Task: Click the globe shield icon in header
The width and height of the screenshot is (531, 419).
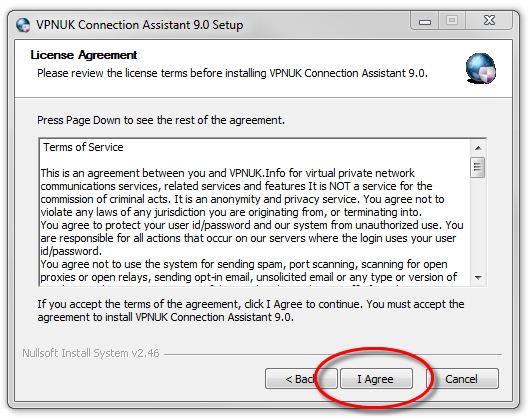Action: (481, 69)
